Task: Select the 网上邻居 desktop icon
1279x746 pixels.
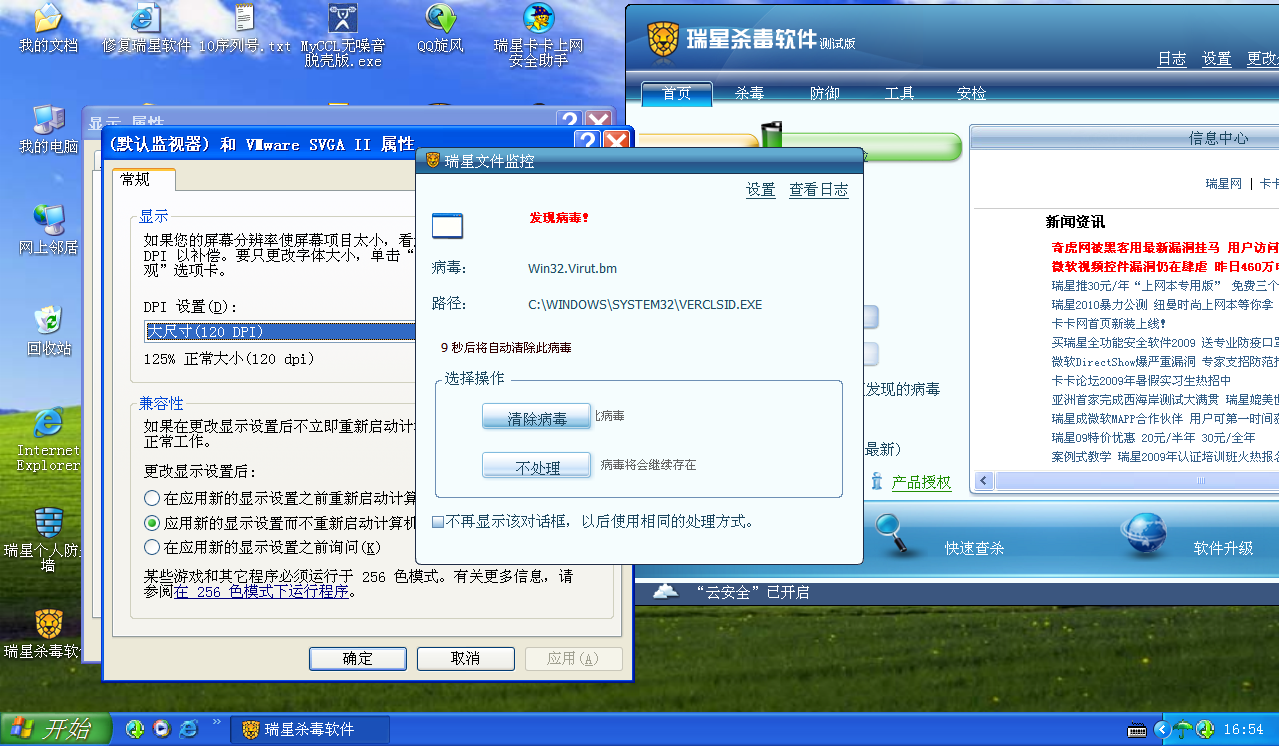Action: (48, 230)
